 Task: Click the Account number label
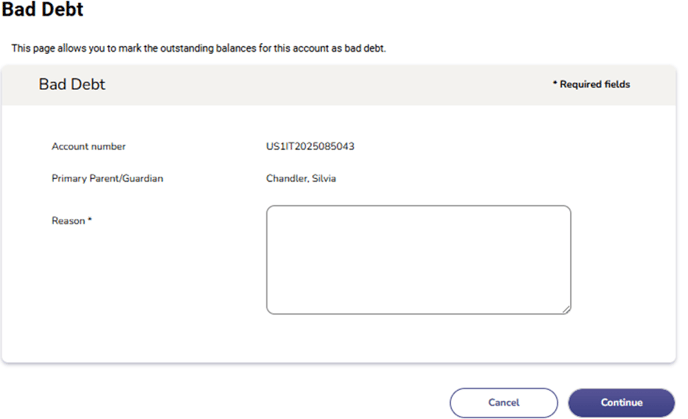tap(89, 147)
